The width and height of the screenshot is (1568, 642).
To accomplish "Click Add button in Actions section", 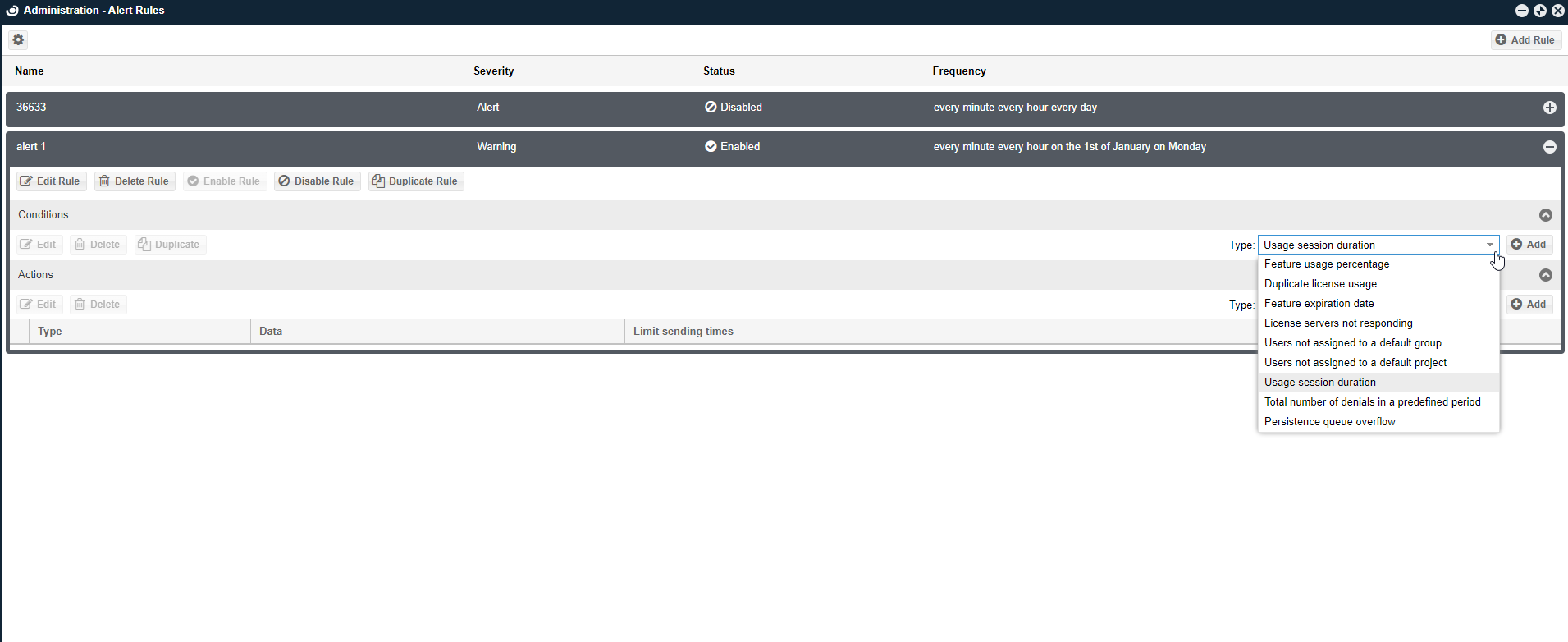I will [1529, 305].
